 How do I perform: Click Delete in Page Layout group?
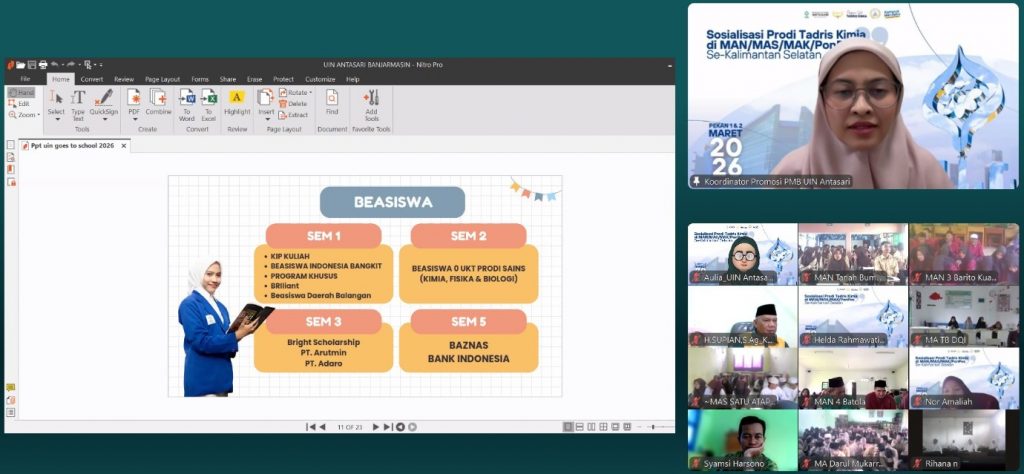coord(293,104)
